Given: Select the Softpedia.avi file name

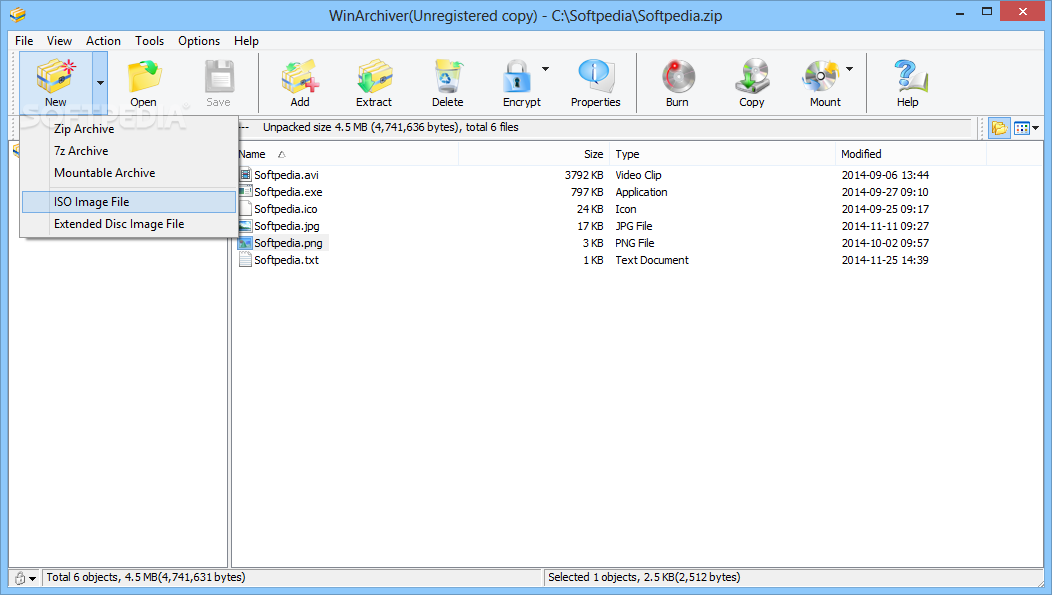Looking at the screenshot, I should 286,175.
